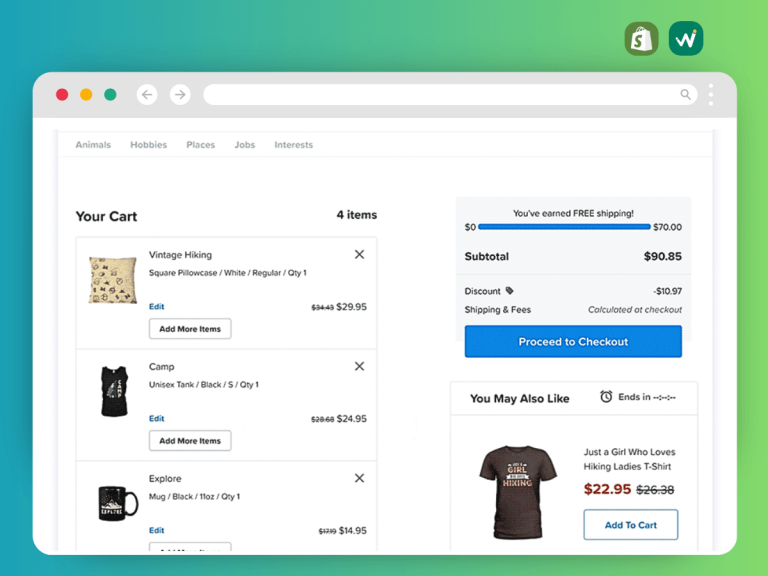Add the Hiking Ladies T-Shirt to cart
Image resolution: width=768 pixels, height=576 pixels.
pos(630,525)
